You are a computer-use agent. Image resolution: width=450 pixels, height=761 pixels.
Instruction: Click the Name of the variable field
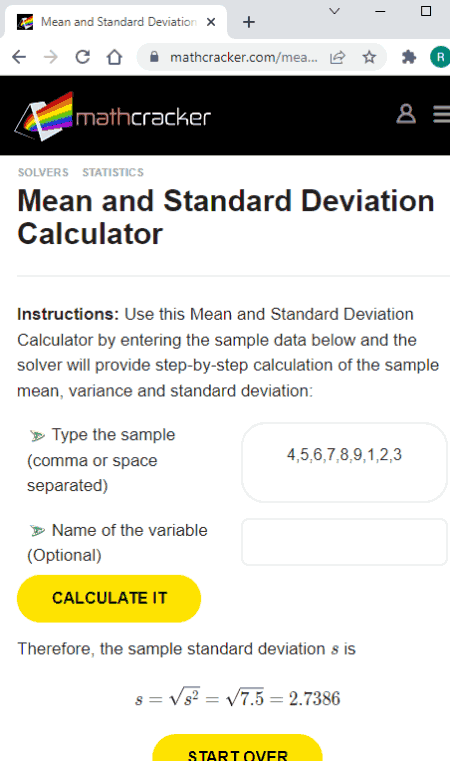344,542
